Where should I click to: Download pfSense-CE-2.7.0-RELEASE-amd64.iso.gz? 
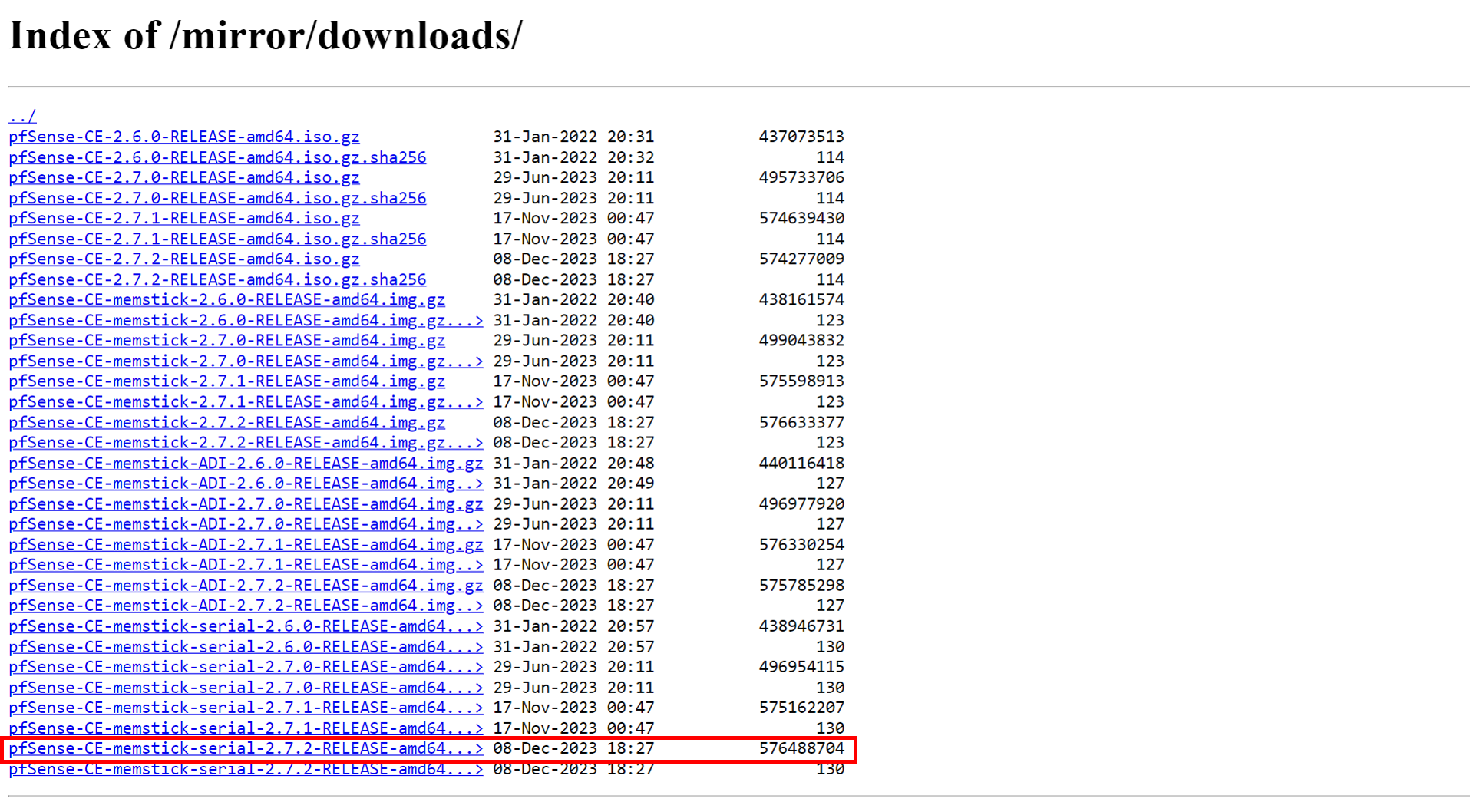(184, 177)
